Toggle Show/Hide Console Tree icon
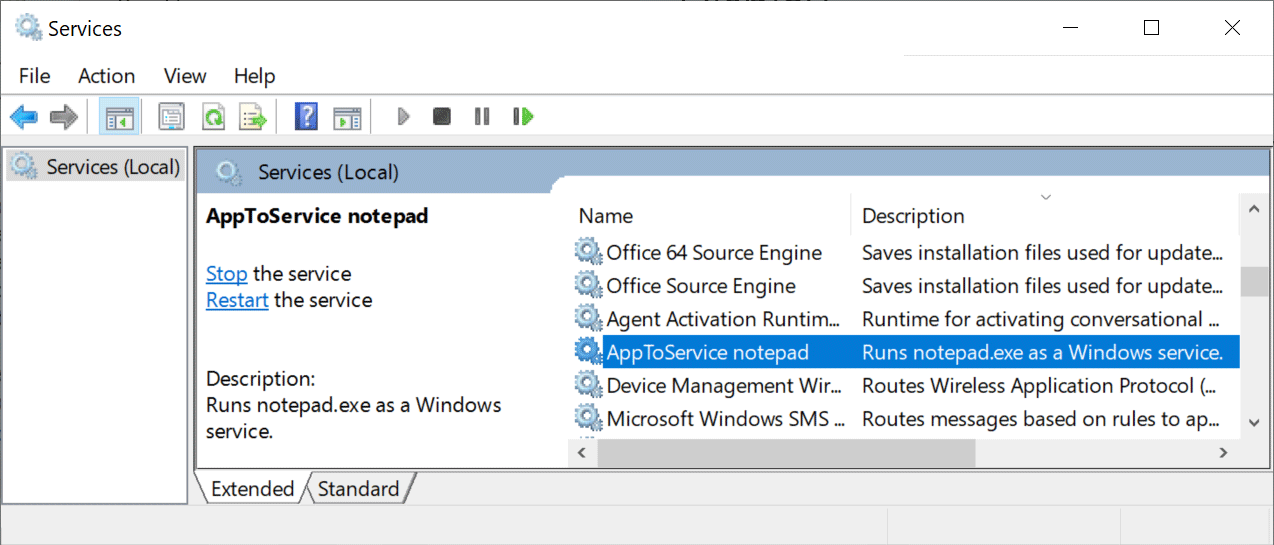The height and width of the screenshot is (545, 1274). tap(120, 117)
